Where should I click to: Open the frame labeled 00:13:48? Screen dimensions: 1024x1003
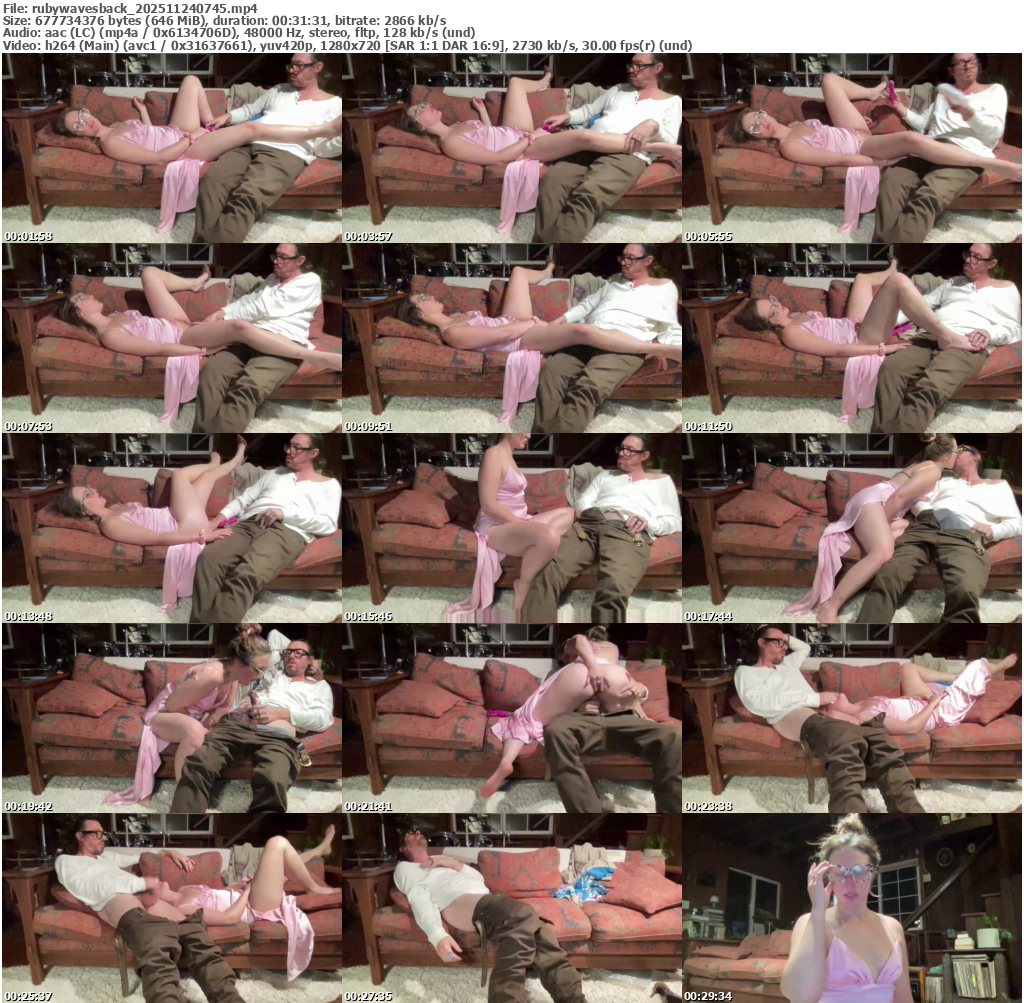[172, 528]
